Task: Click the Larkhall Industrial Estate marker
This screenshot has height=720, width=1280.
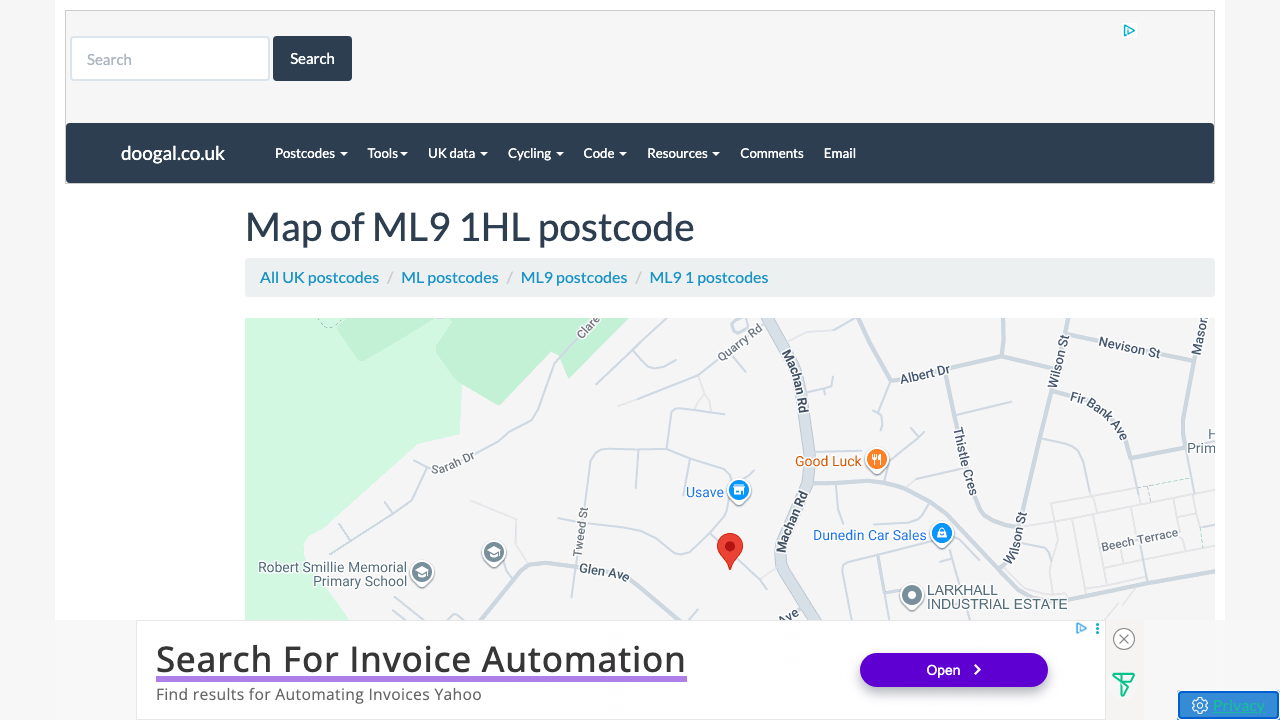Action: (x=911, y=596)
